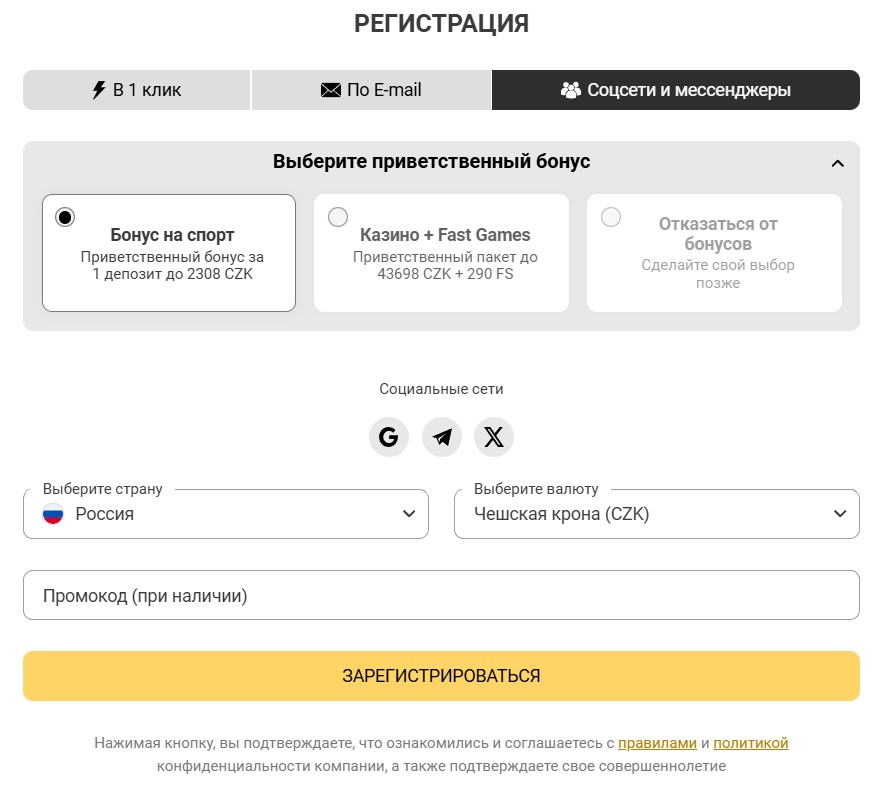
Task: Collapse the welcome bonus section
Action: pos(840,161)
